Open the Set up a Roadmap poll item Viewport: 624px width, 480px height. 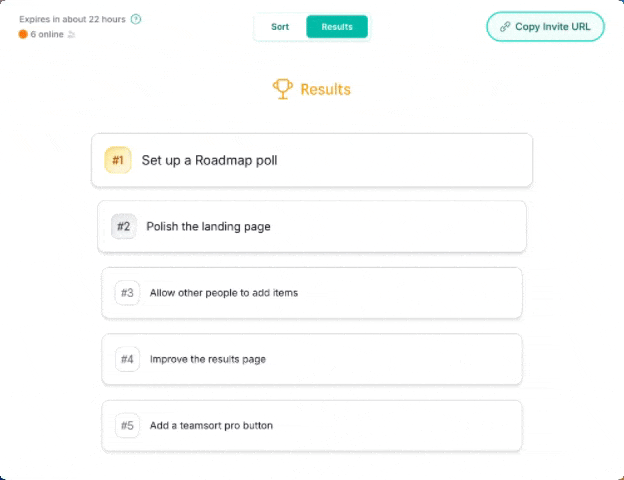[x=312, y=160]
